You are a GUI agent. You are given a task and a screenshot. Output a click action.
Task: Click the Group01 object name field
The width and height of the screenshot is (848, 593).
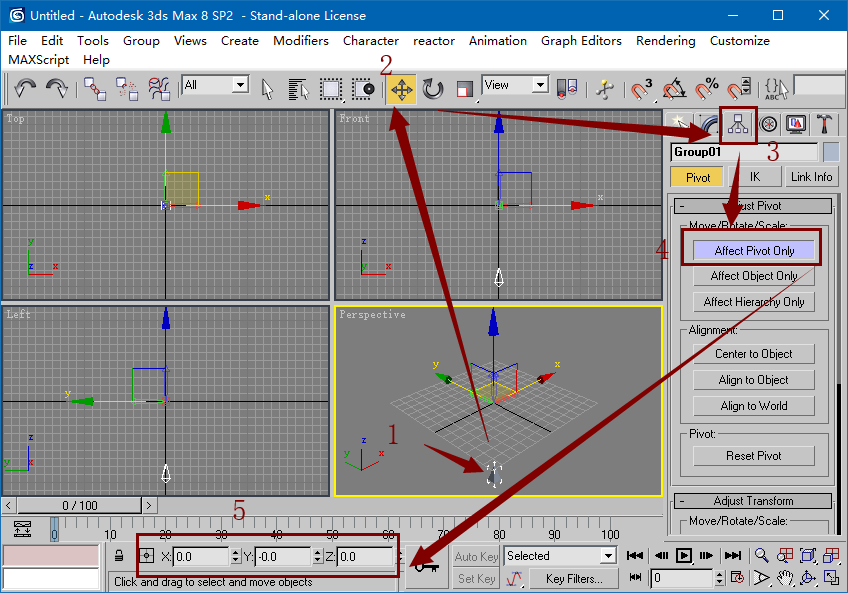tap(744, 152)
